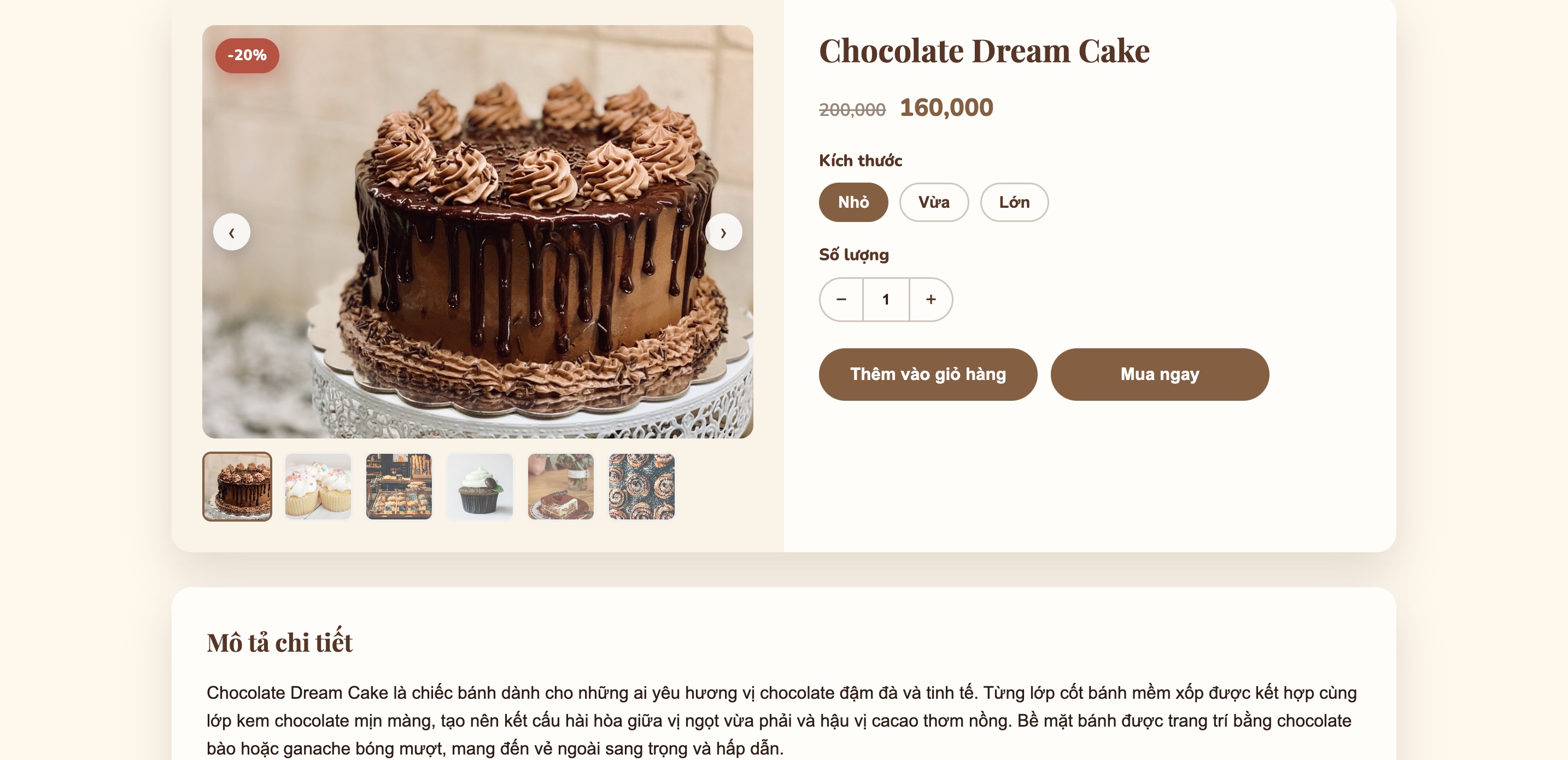
Task: Select the chocolate drip cake thumbnail
Action: point(237,486)
